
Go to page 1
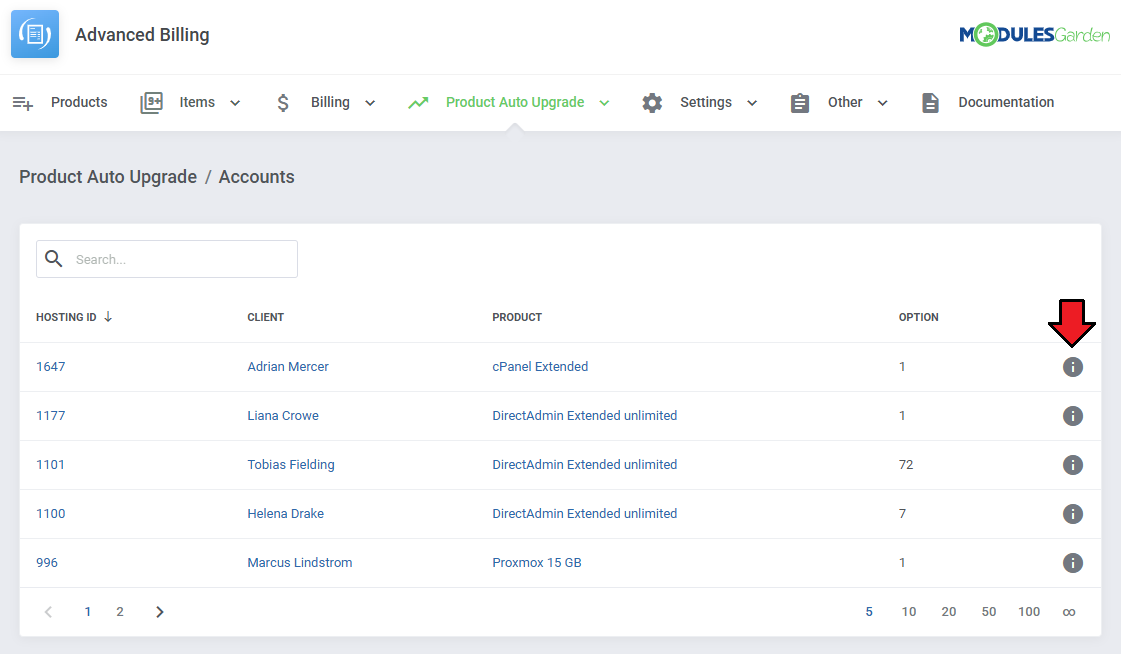pyautogui.click(x=87, y=612)
